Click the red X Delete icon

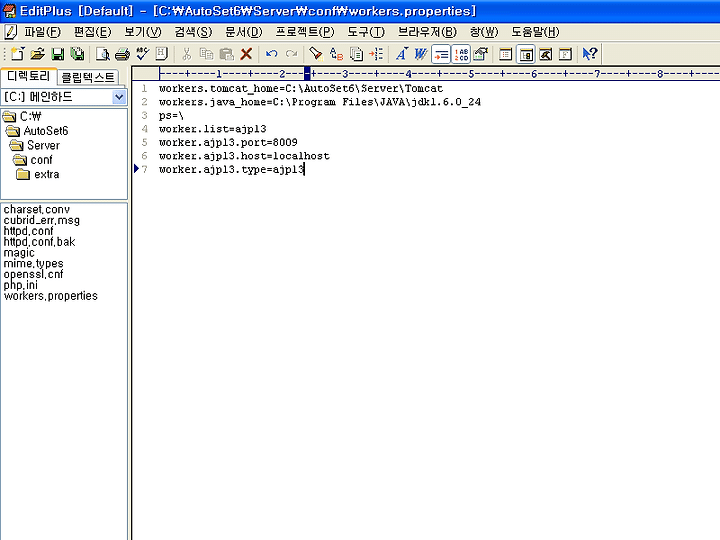click(x=247, y=54)
